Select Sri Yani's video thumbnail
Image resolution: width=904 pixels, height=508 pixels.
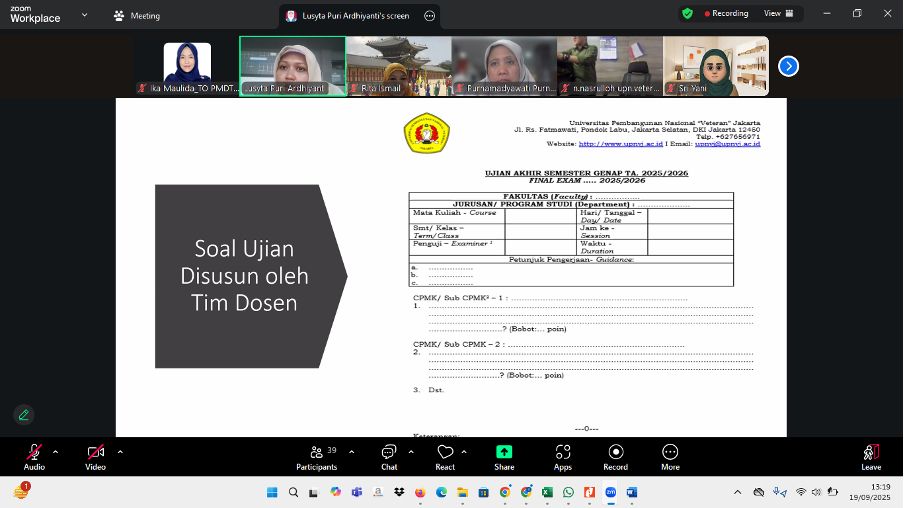(x=716, y=66)
